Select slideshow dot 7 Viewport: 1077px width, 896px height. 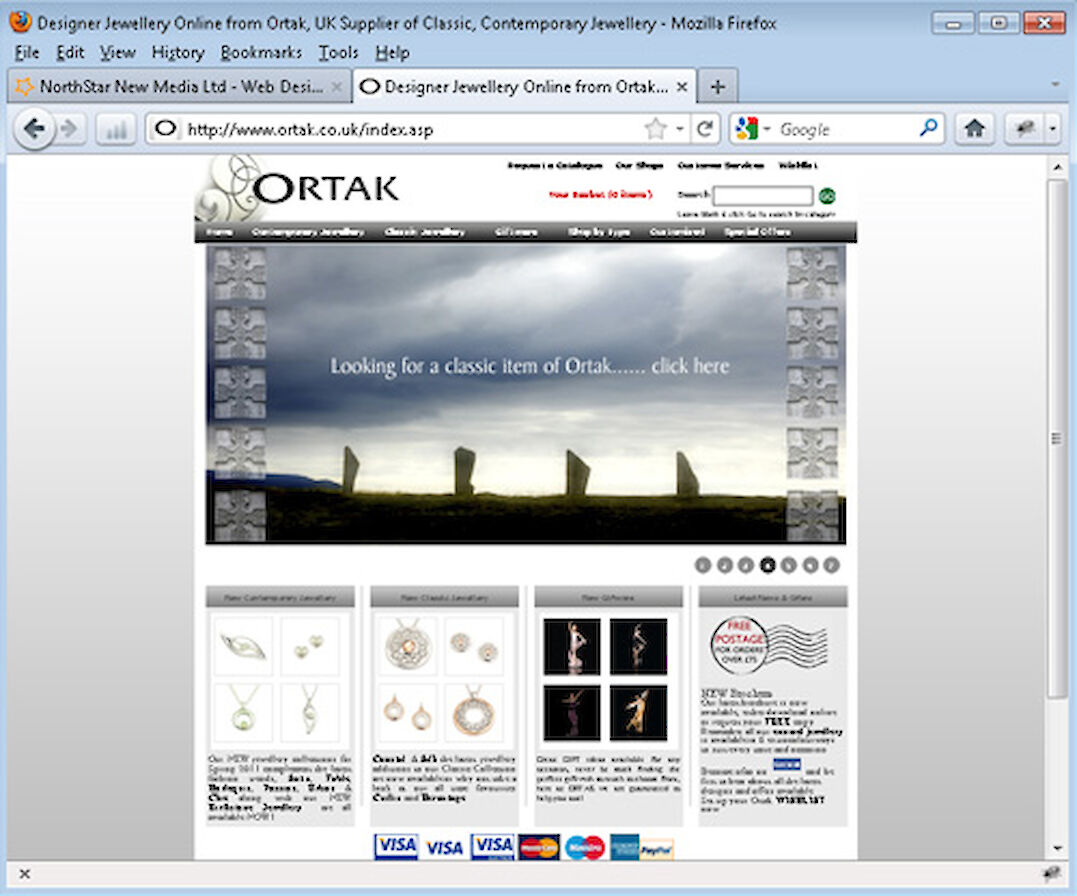831,565
